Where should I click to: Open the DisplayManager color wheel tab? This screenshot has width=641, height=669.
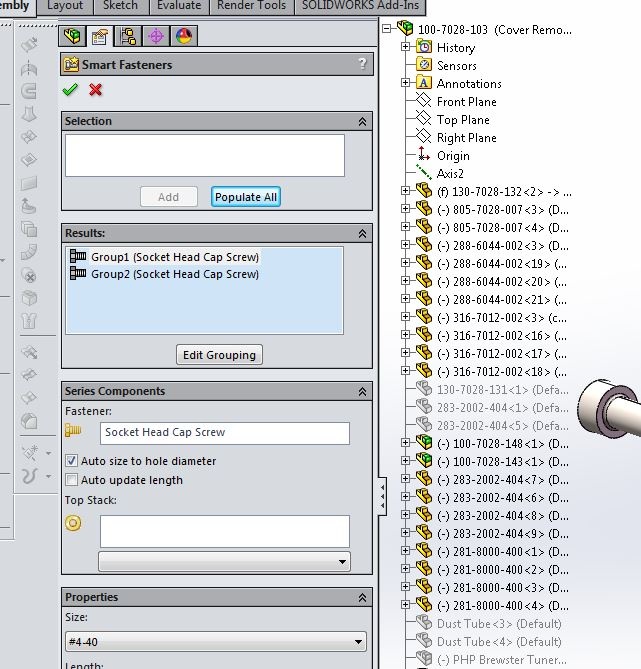[x=184, y=36]
